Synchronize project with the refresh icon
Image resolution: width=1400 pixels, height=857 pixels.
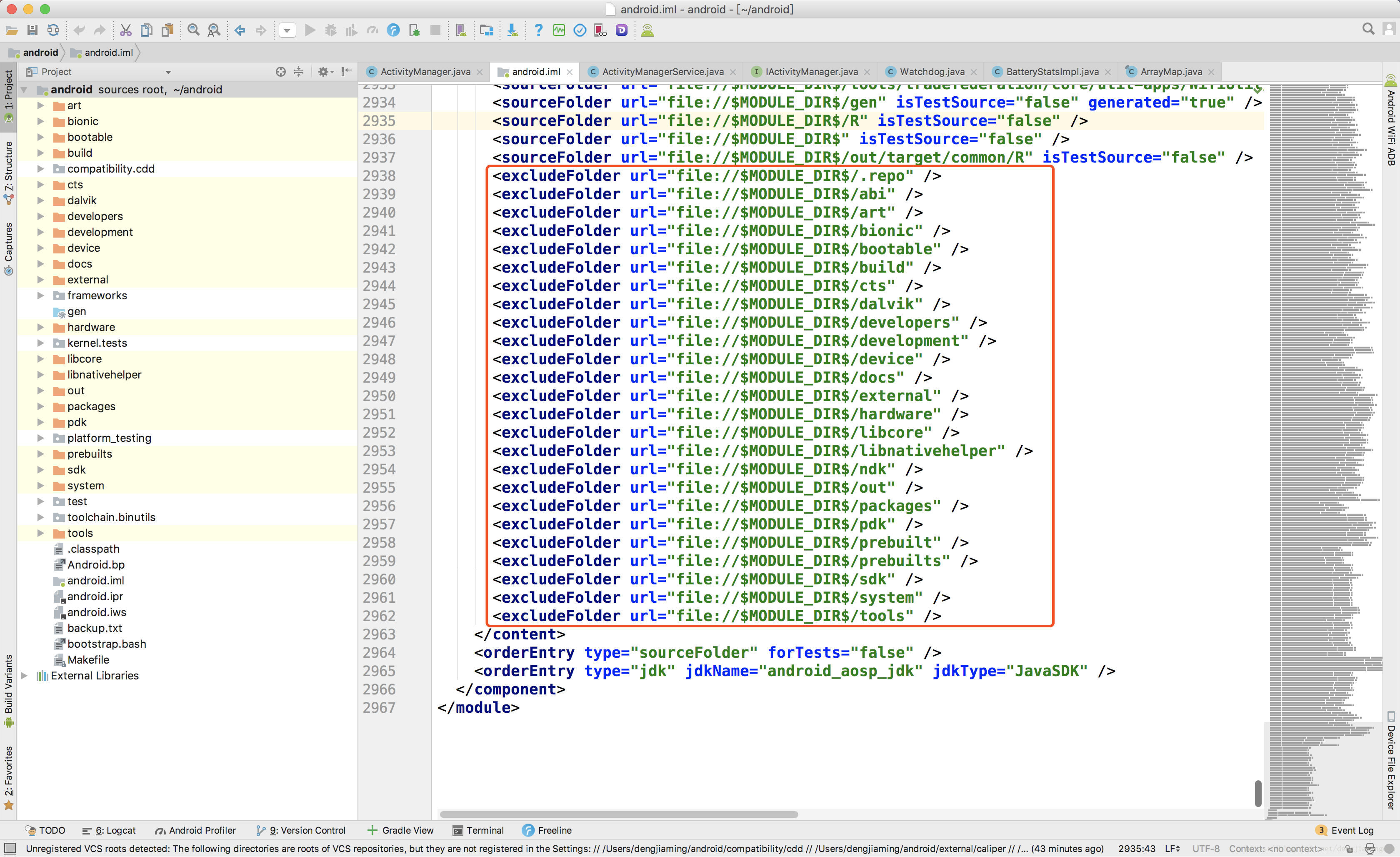53,30
